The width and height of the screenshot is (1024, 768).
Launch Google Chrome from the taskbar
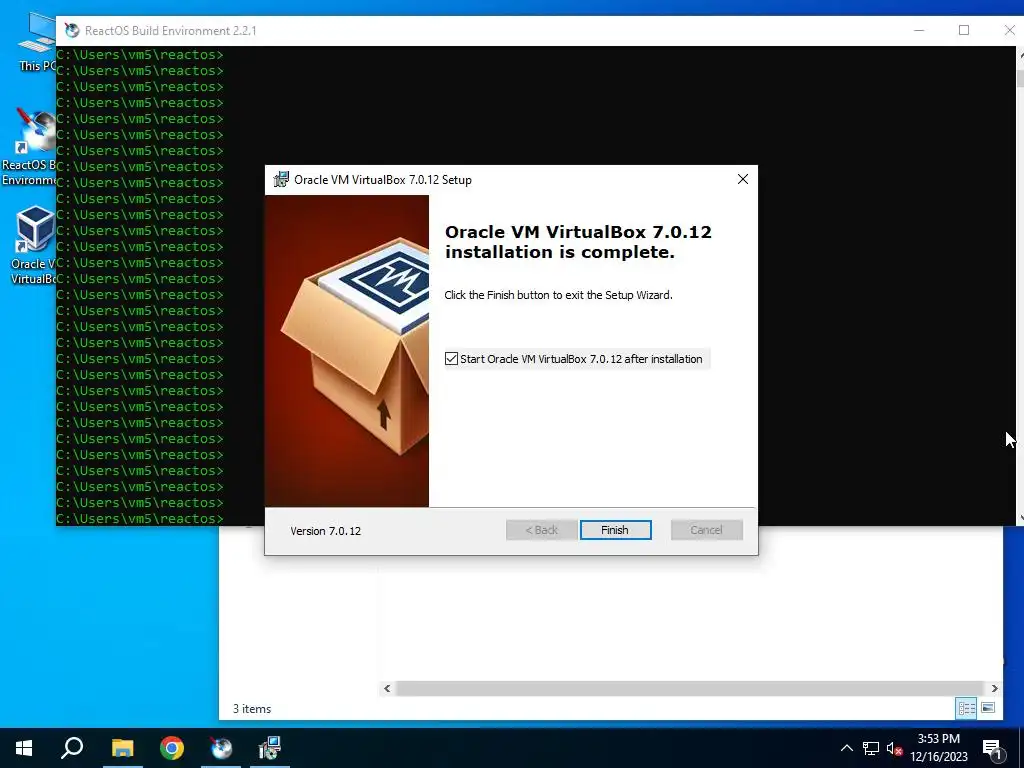pos(172,748)
